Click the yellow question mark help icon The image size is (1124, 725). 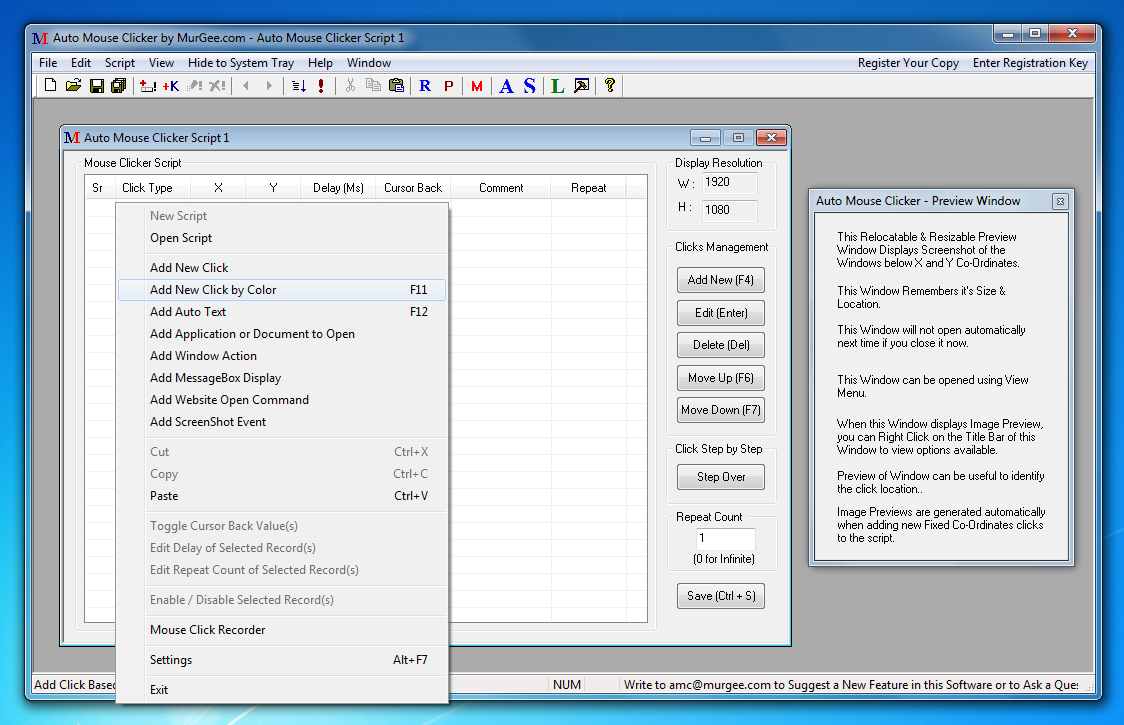pyautogui.click(x=610, y=85)
